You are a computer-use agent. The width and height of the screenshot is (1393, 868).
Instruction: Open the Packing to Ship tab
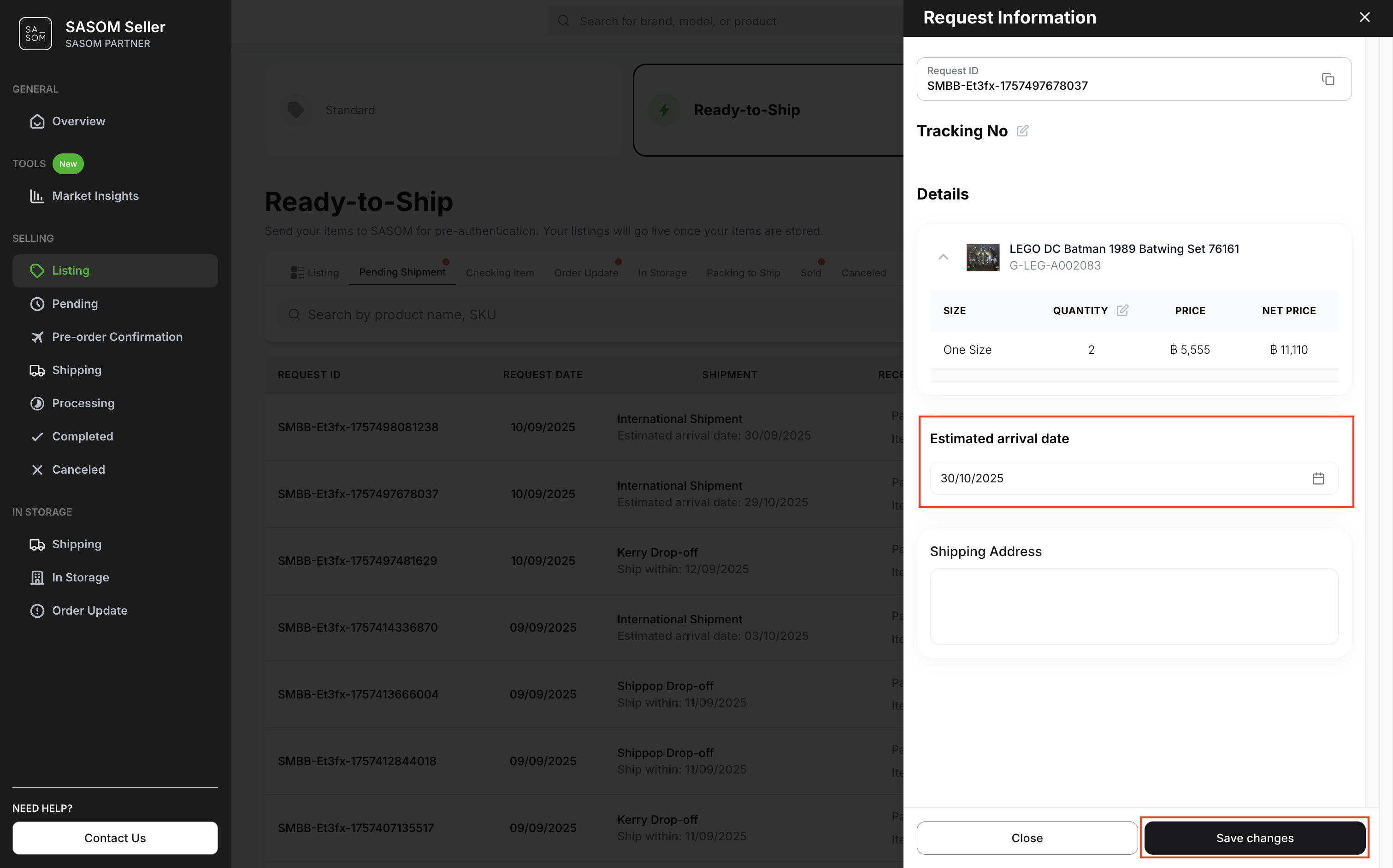(x=743, y=273)
